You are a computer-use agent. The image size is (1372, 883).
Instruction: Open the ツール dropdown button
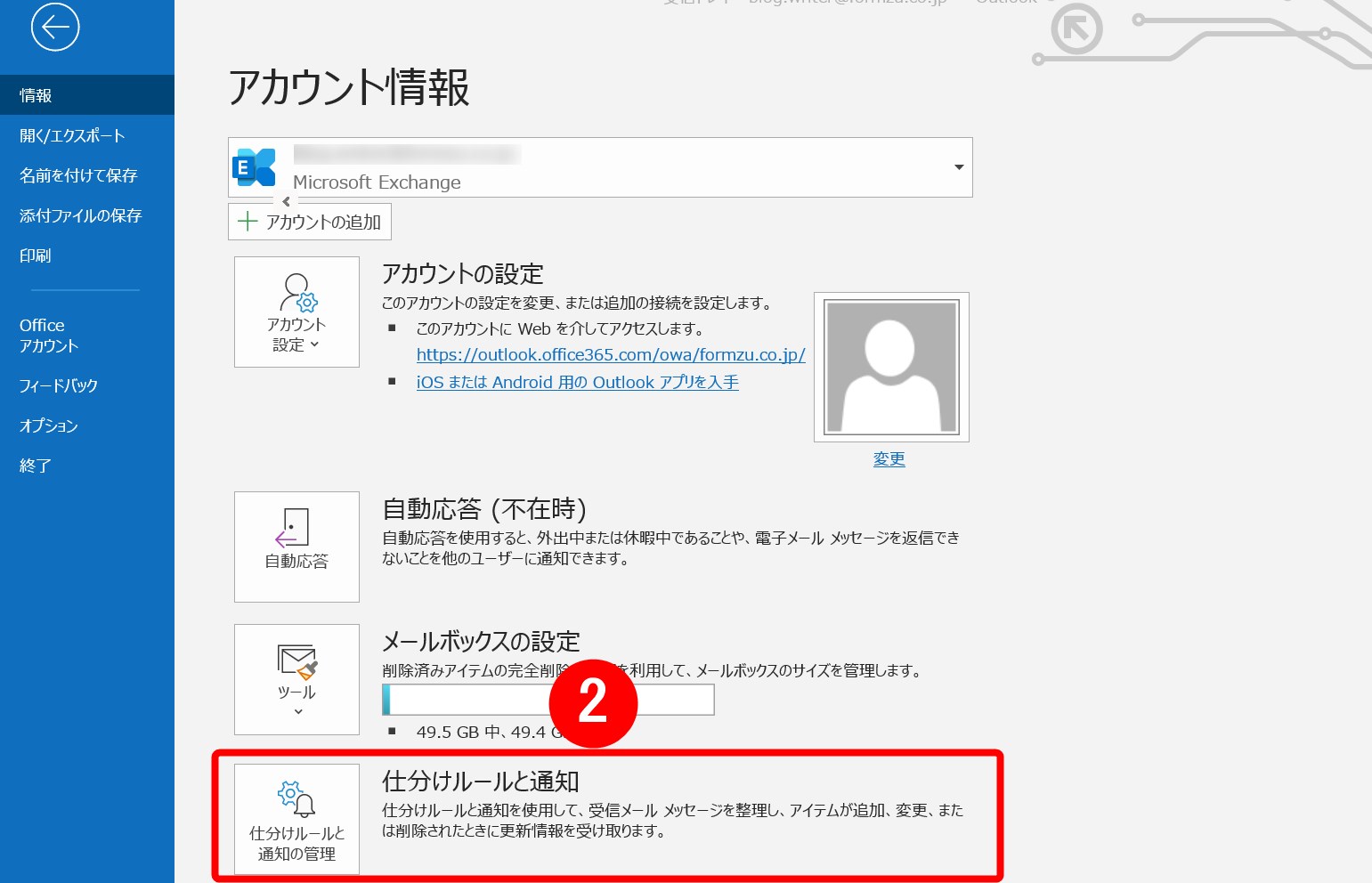coord(296,679)
